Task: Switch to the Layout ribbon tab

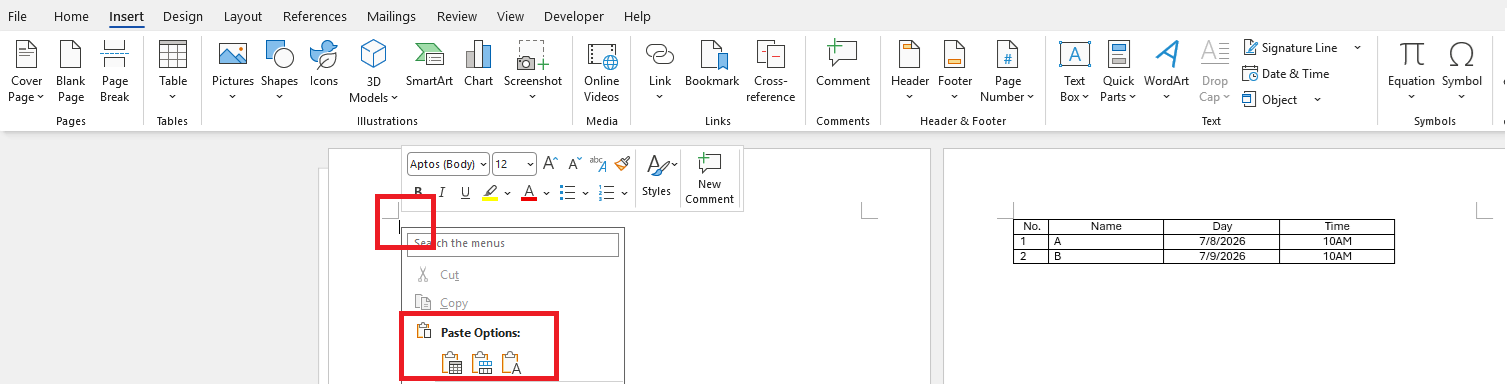Action: coord(243,17)
